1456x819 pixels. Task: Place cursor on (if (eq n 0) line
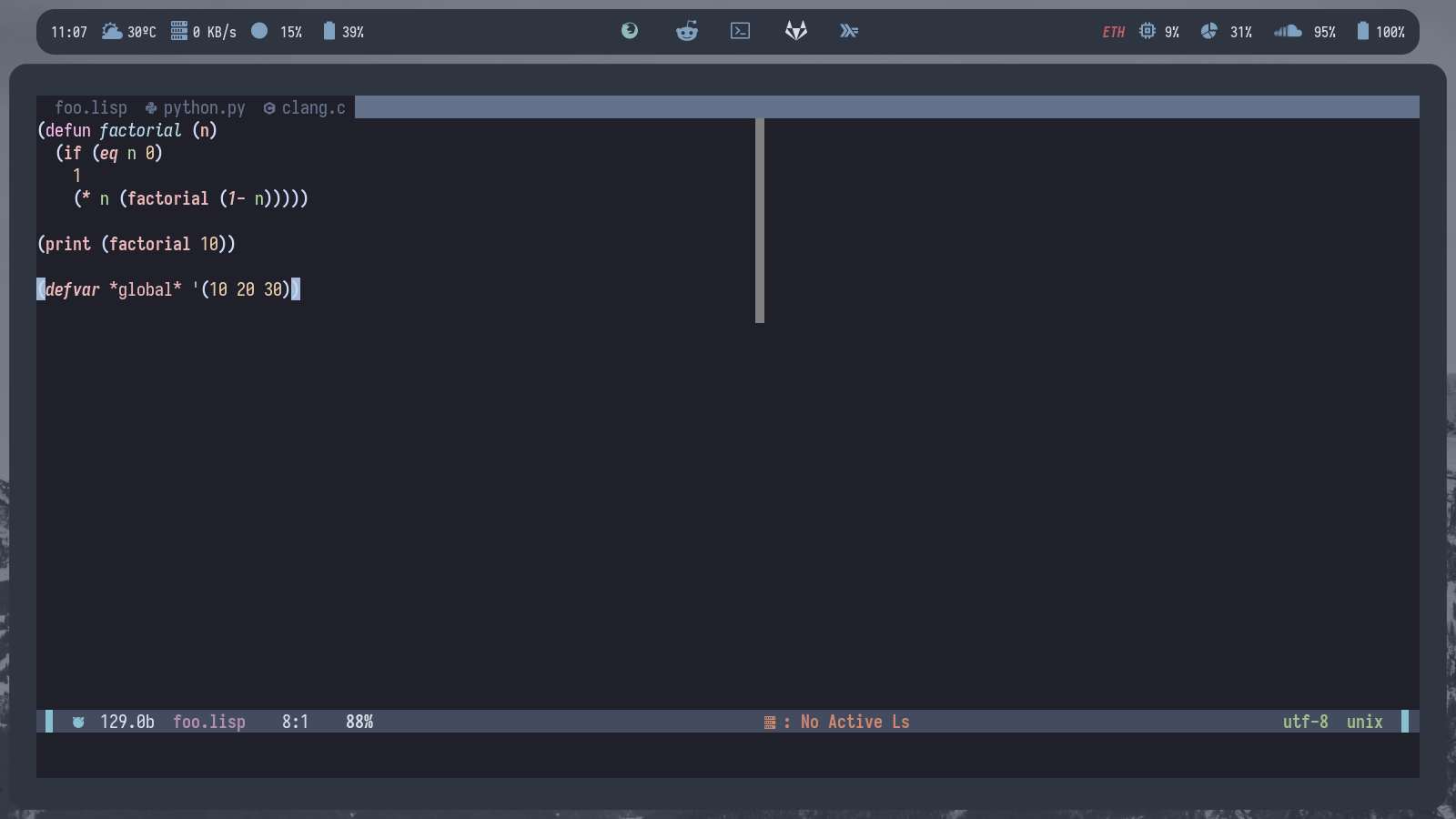tap(109, 153)
